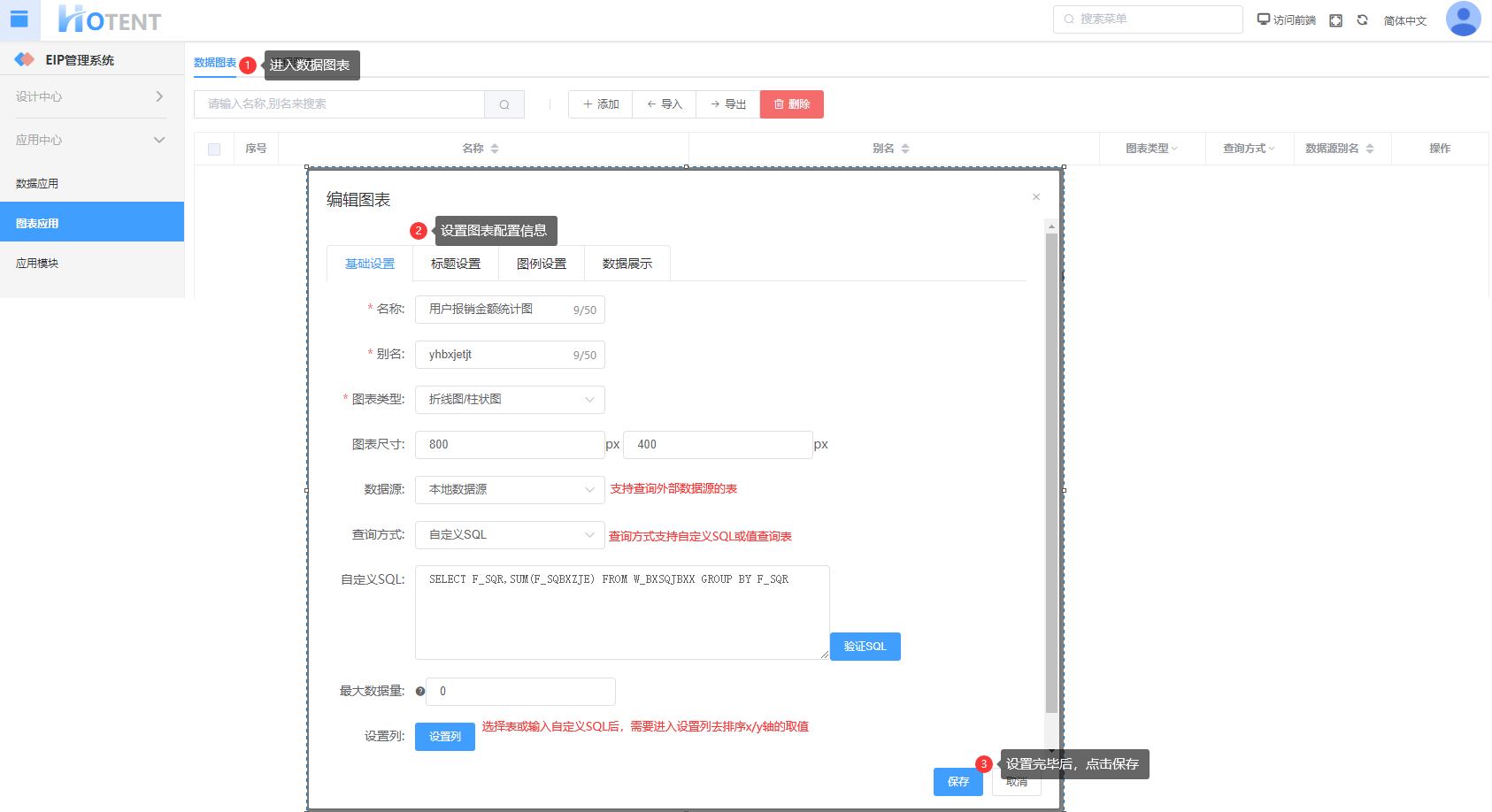
Task: Switch to the 标题设置 tab
Action: tap(456, 264)
